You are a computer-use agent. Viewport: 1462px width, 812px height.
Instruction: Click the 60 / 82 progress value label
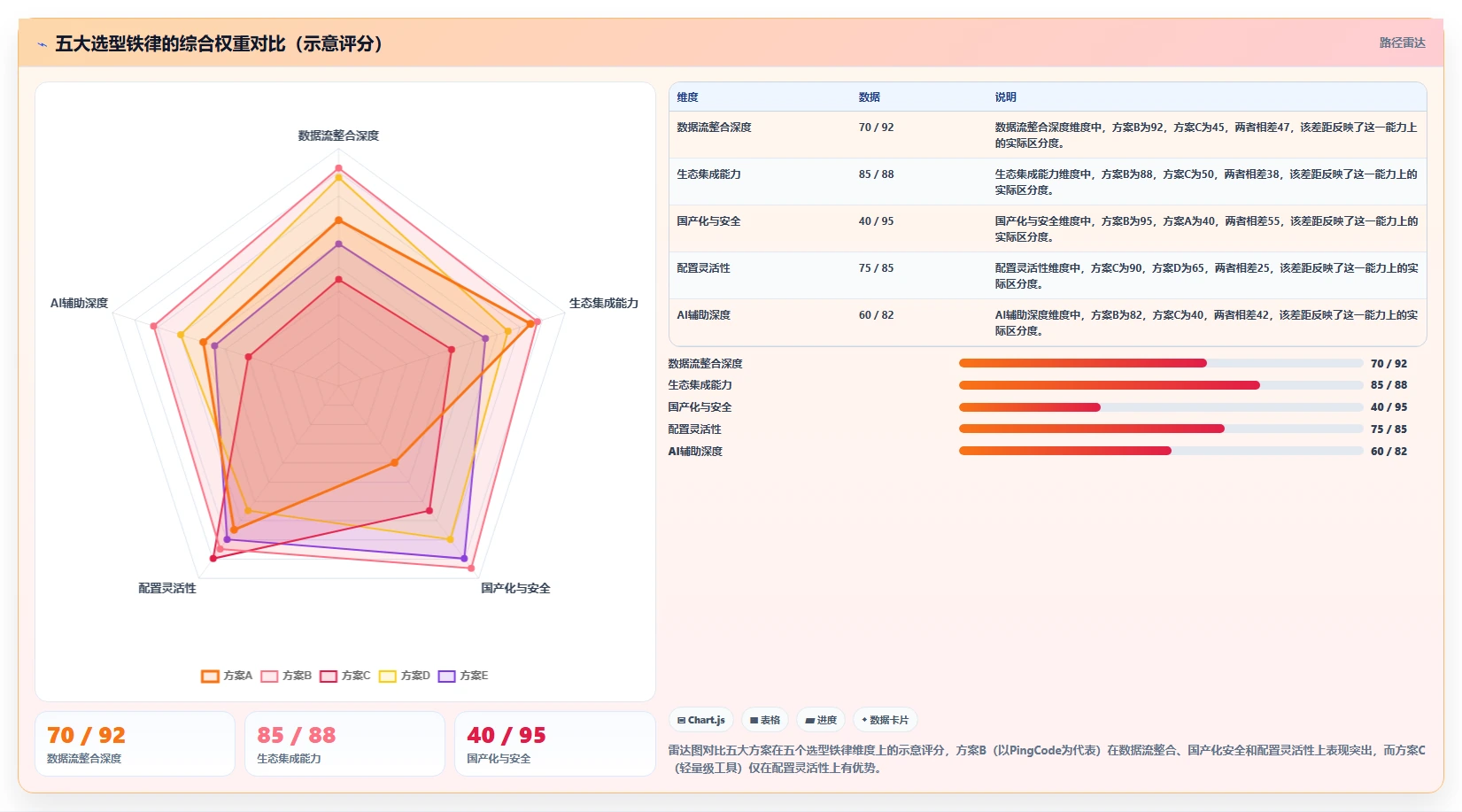click(1389, 451)
